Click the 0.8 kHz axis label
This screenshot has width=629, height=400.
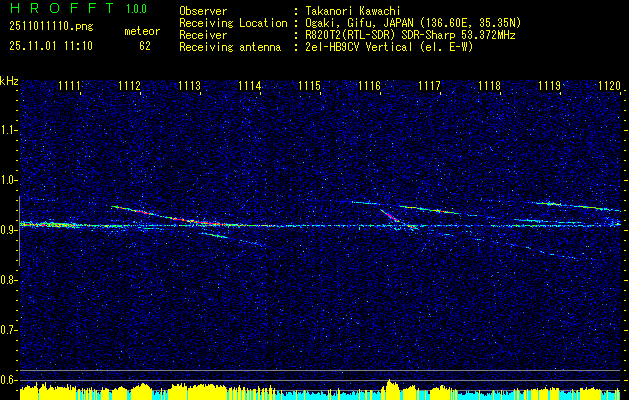coord(8,280)
